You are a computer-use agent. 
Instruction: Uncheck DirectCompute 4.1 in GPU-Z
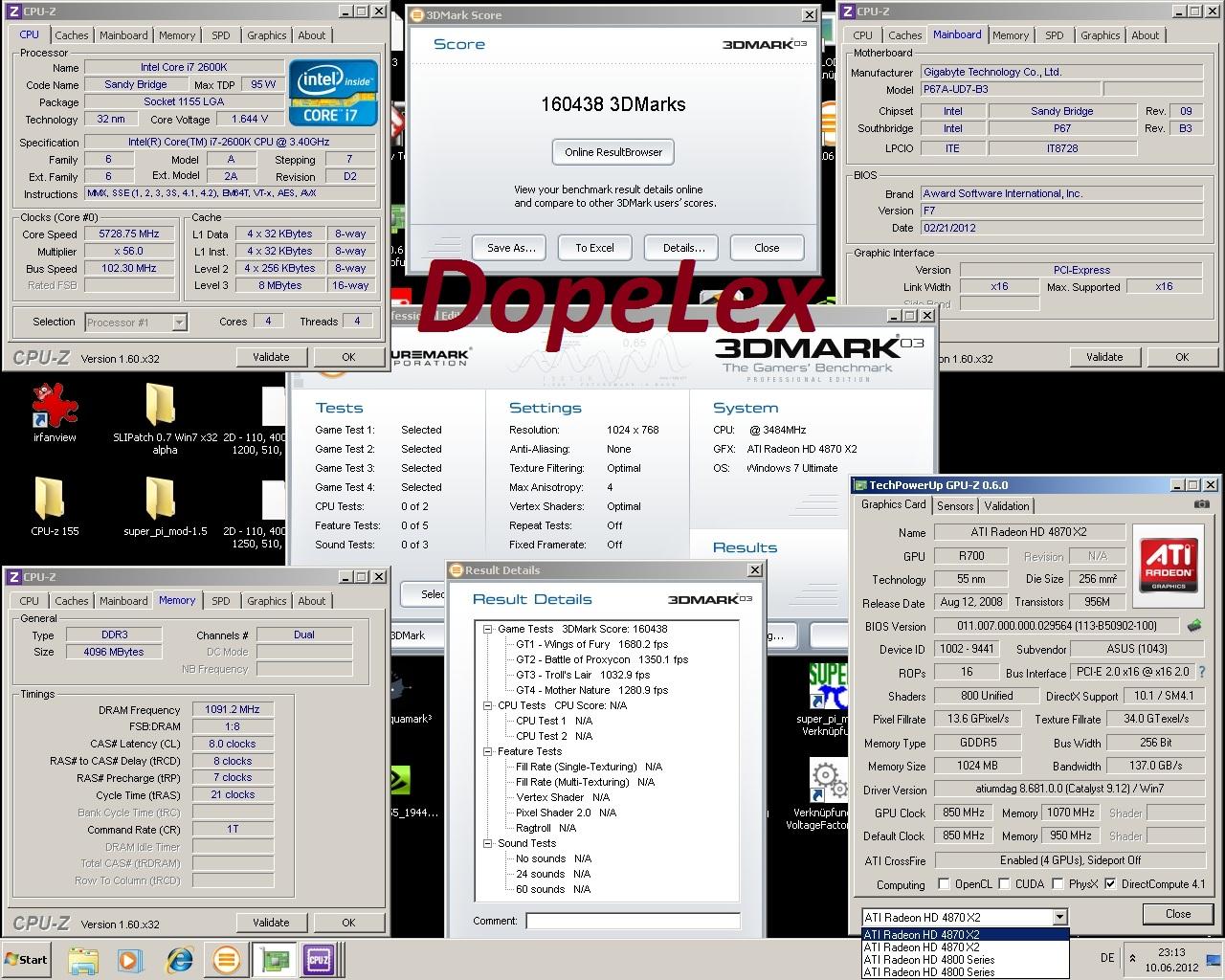pos(1110,884)
